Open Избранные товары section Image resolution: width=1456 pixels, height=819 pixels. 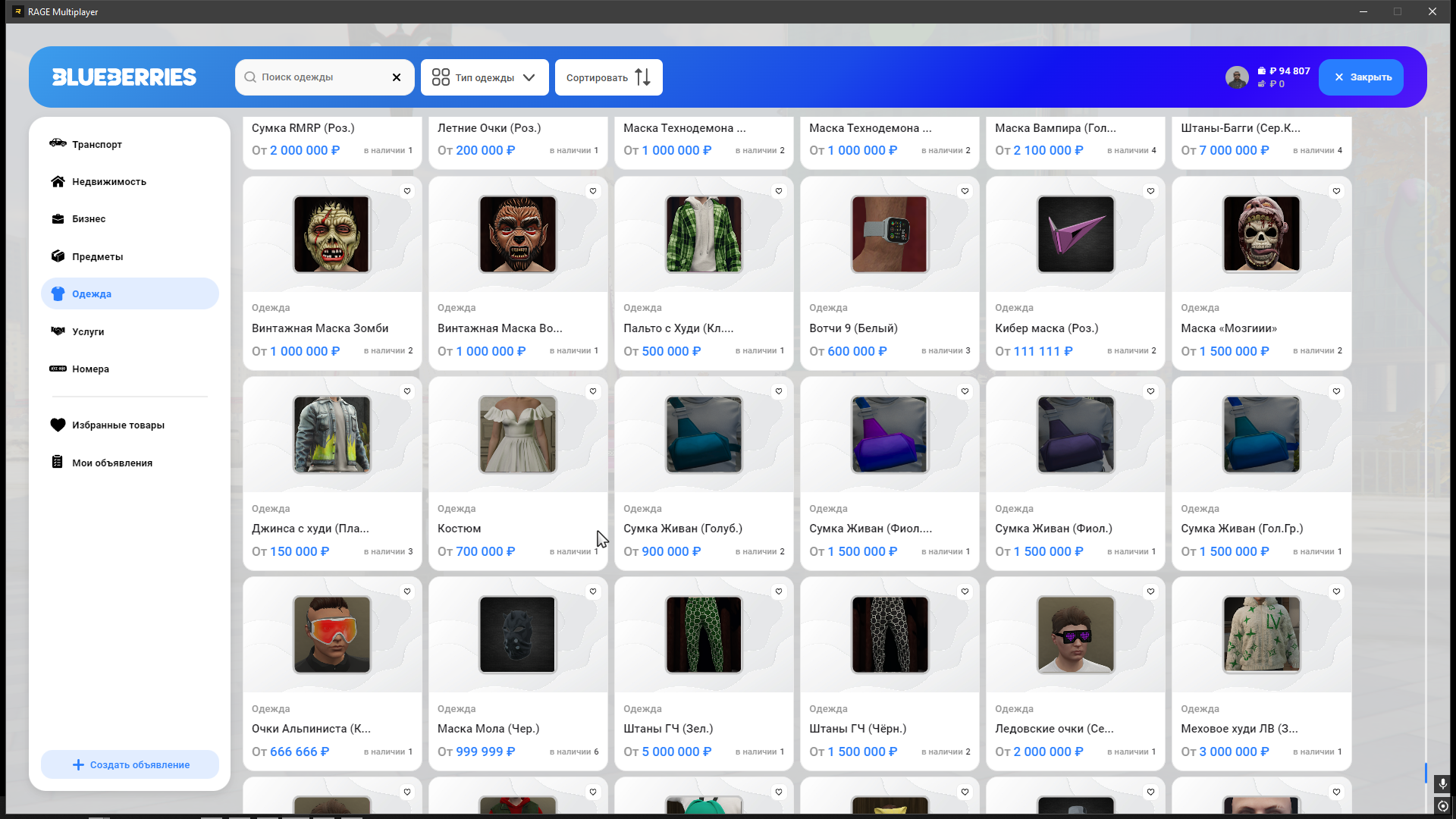[118, 425]
